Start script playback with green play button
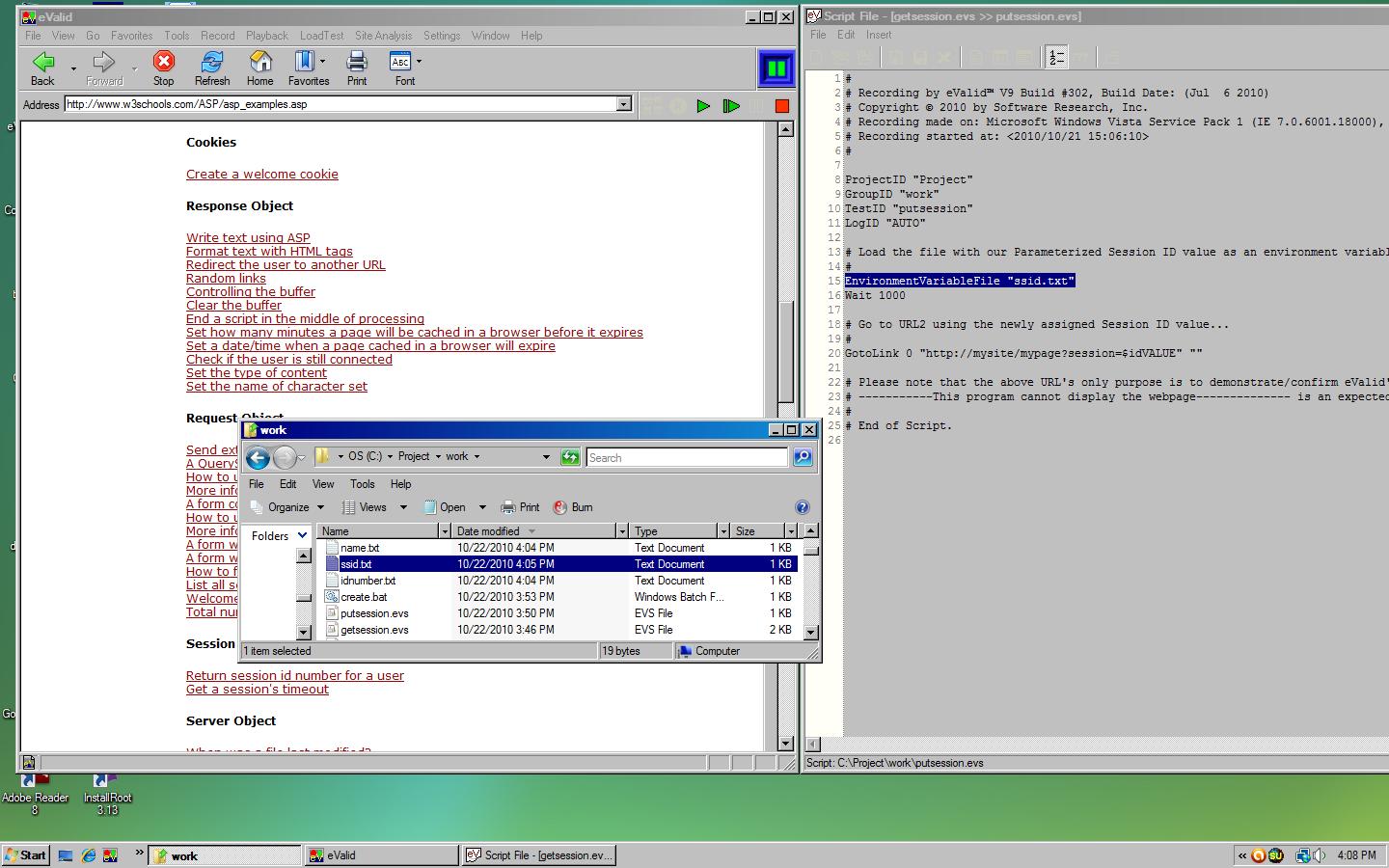 pos(703,106)
